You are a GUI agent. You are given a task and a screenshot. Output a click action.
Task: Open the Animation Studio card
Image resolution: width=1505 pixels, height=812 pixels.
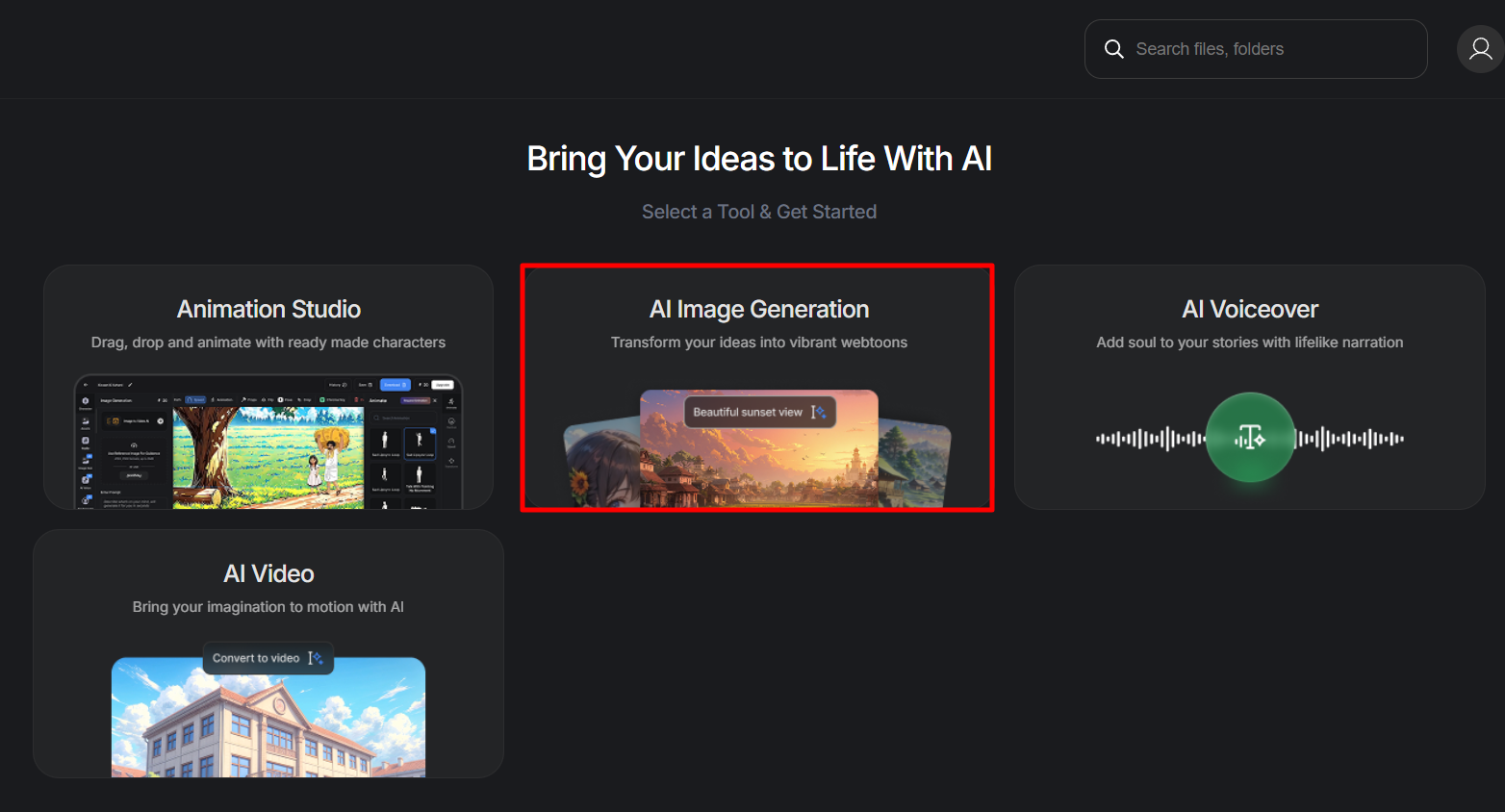(x=268, y=387)
